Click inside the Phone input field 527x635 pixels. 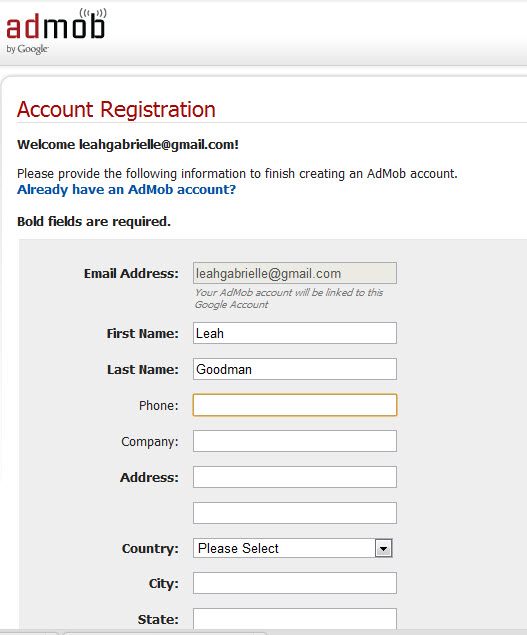[x=294, y=405]
